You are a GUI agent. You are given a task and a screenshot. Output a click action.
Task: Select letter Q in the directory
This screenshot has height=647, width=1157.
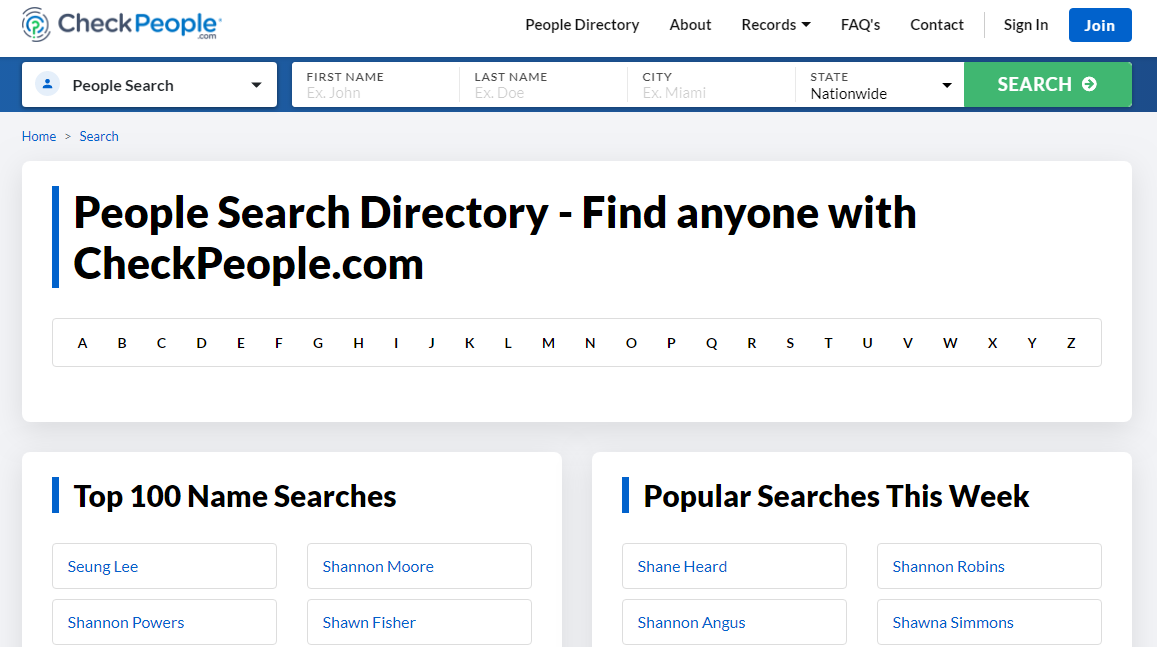coord(711,343)
